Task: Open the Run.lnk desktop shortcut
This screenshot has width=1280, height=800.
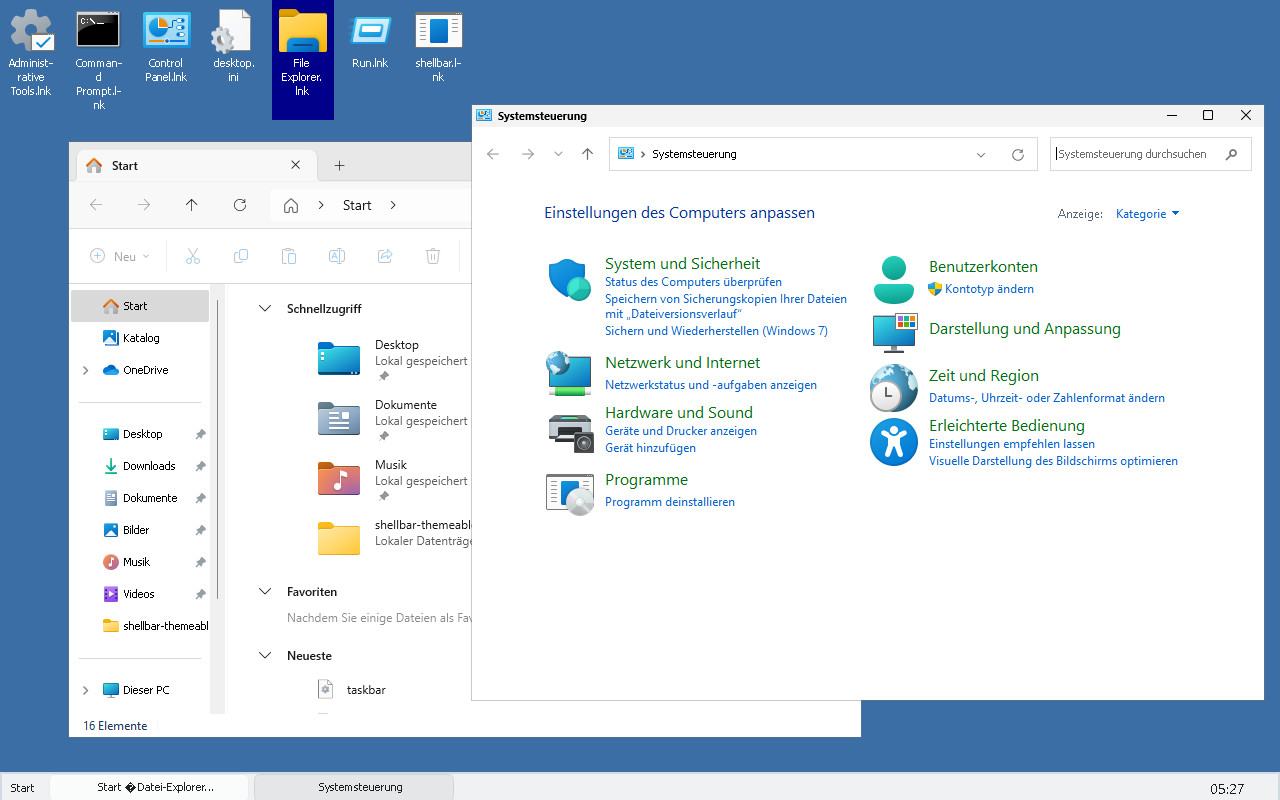Action: (369, 30)
